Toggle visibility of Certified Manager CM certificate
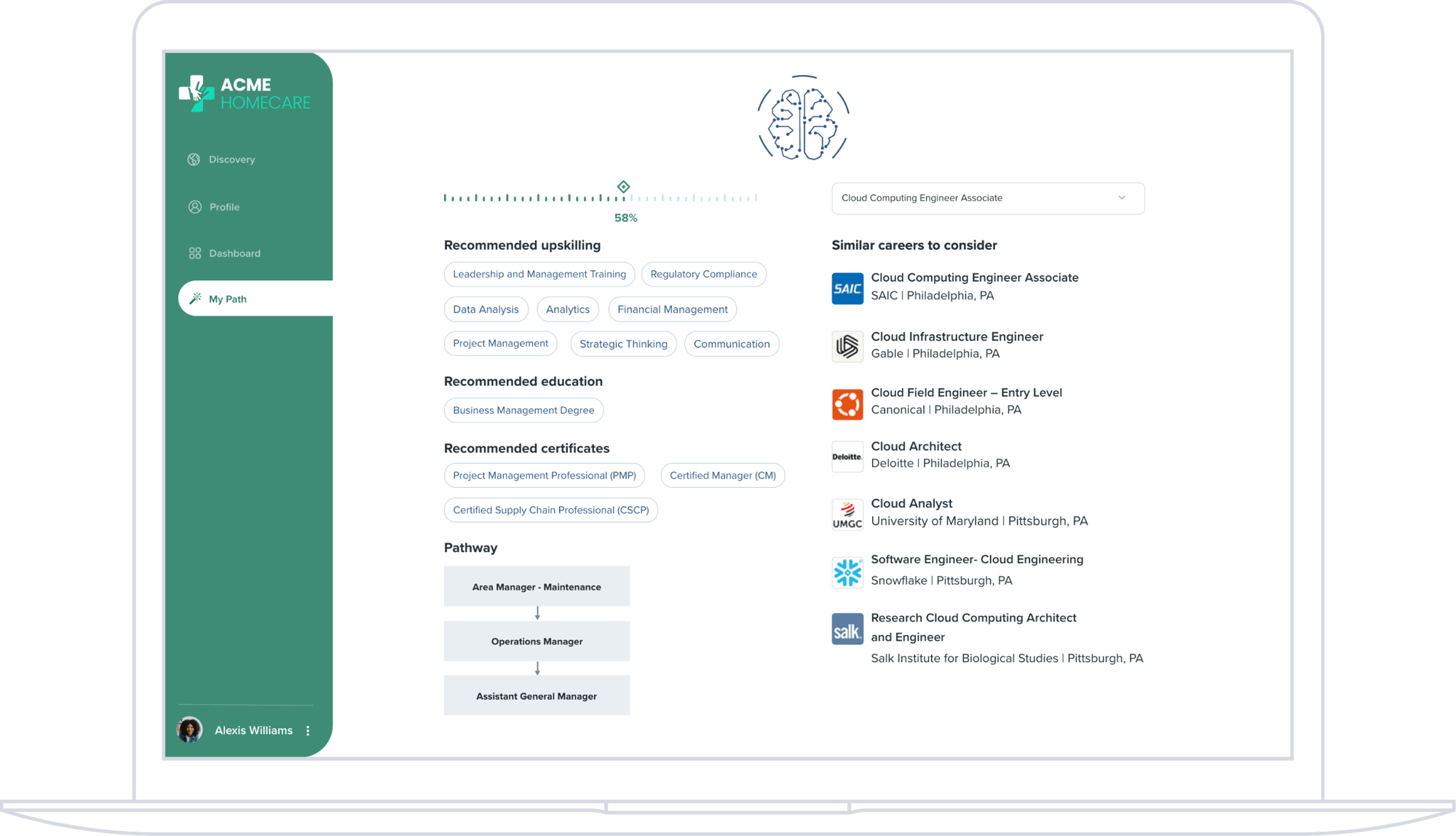The height and width of the screenshot is (836, 1456). 724,475
